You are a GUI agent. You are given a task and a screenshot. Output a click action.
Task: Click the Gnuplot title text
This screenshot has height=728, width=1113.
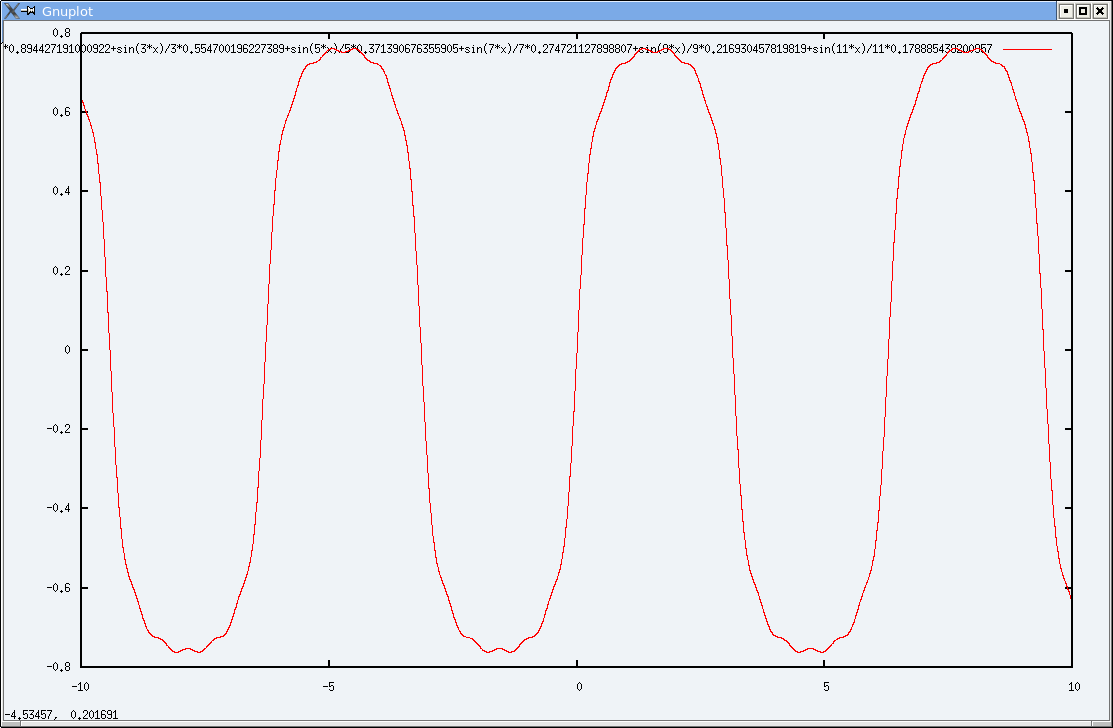click(67, 11)
